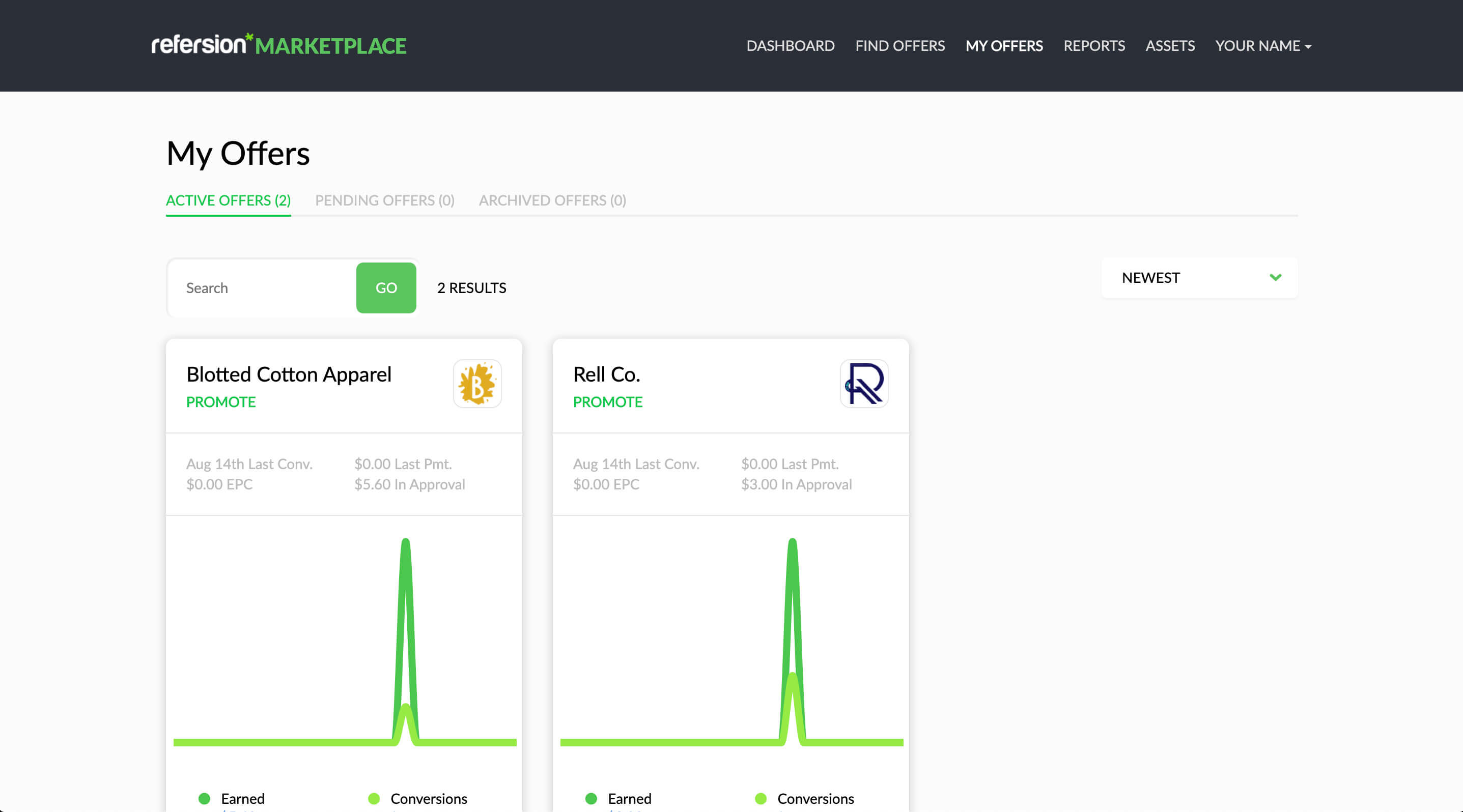Toggle the Earned legend dot on the Rell Co. chart
Screen dimensions: 1463x812
[x=591, y=798]
